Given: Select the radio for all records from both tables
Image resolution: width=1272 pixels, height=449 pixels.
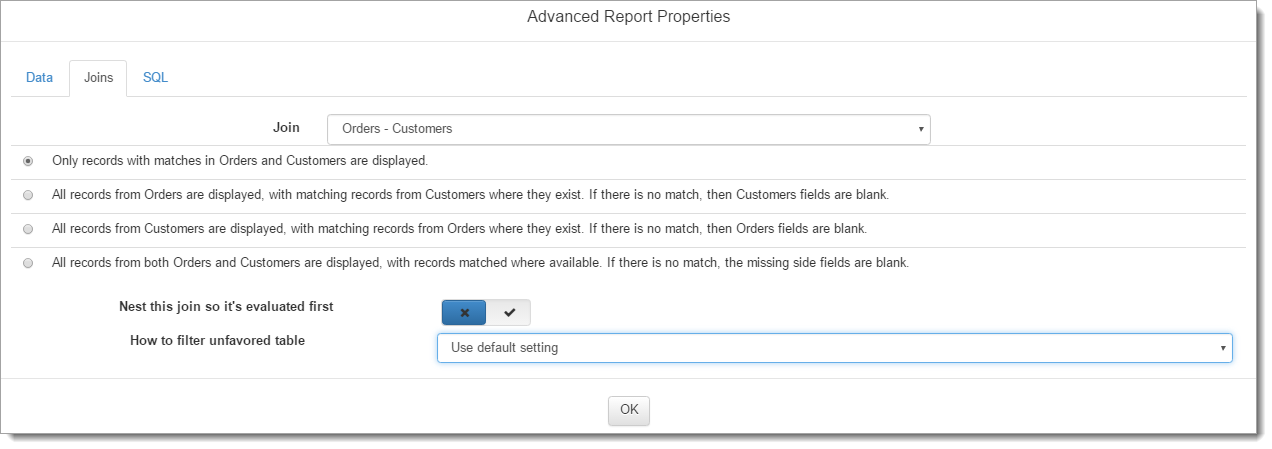Looking at the screenshot, I should pos(28,263).
